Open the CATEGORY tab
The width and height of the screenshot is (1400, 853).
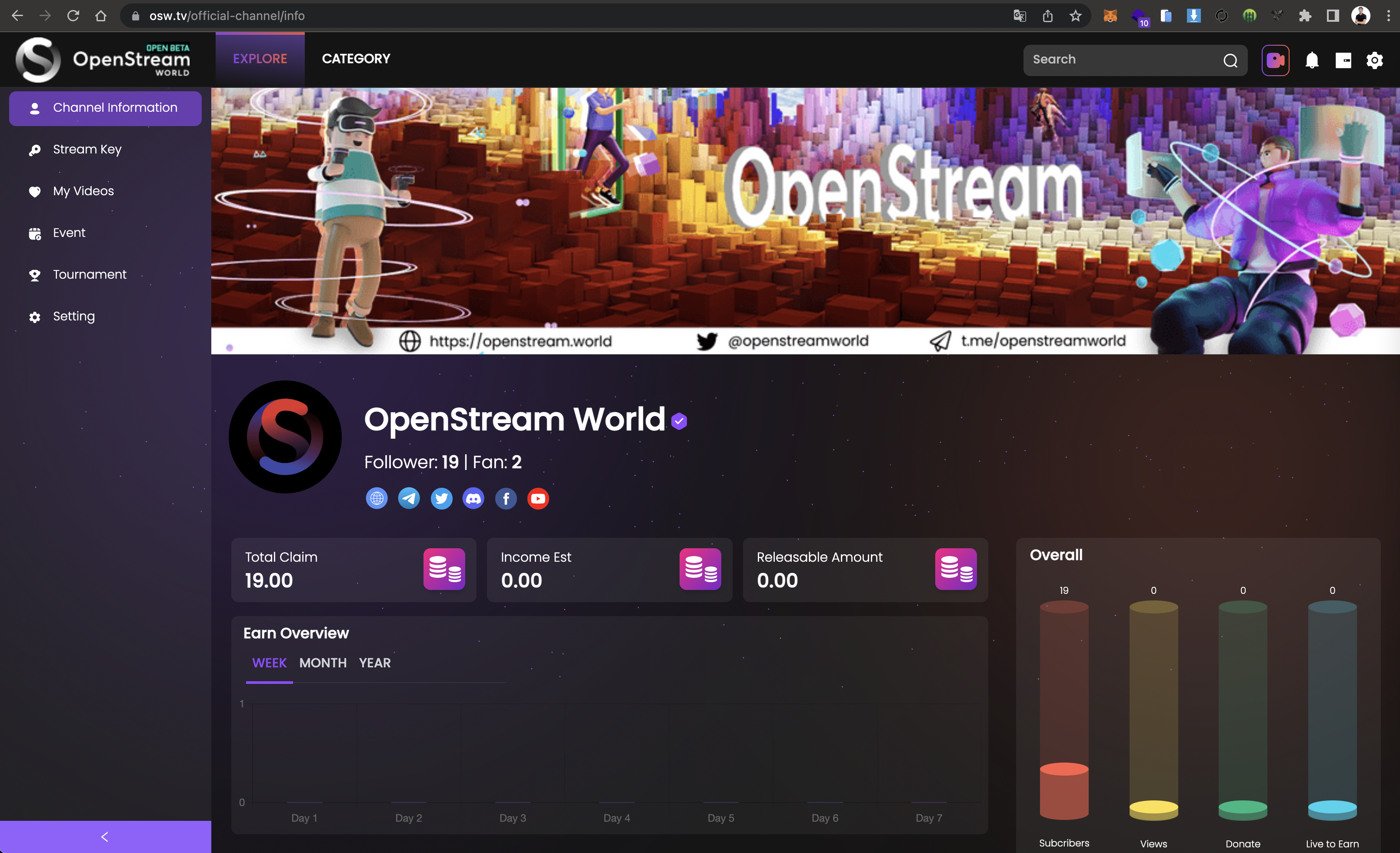tap(356, 59)
